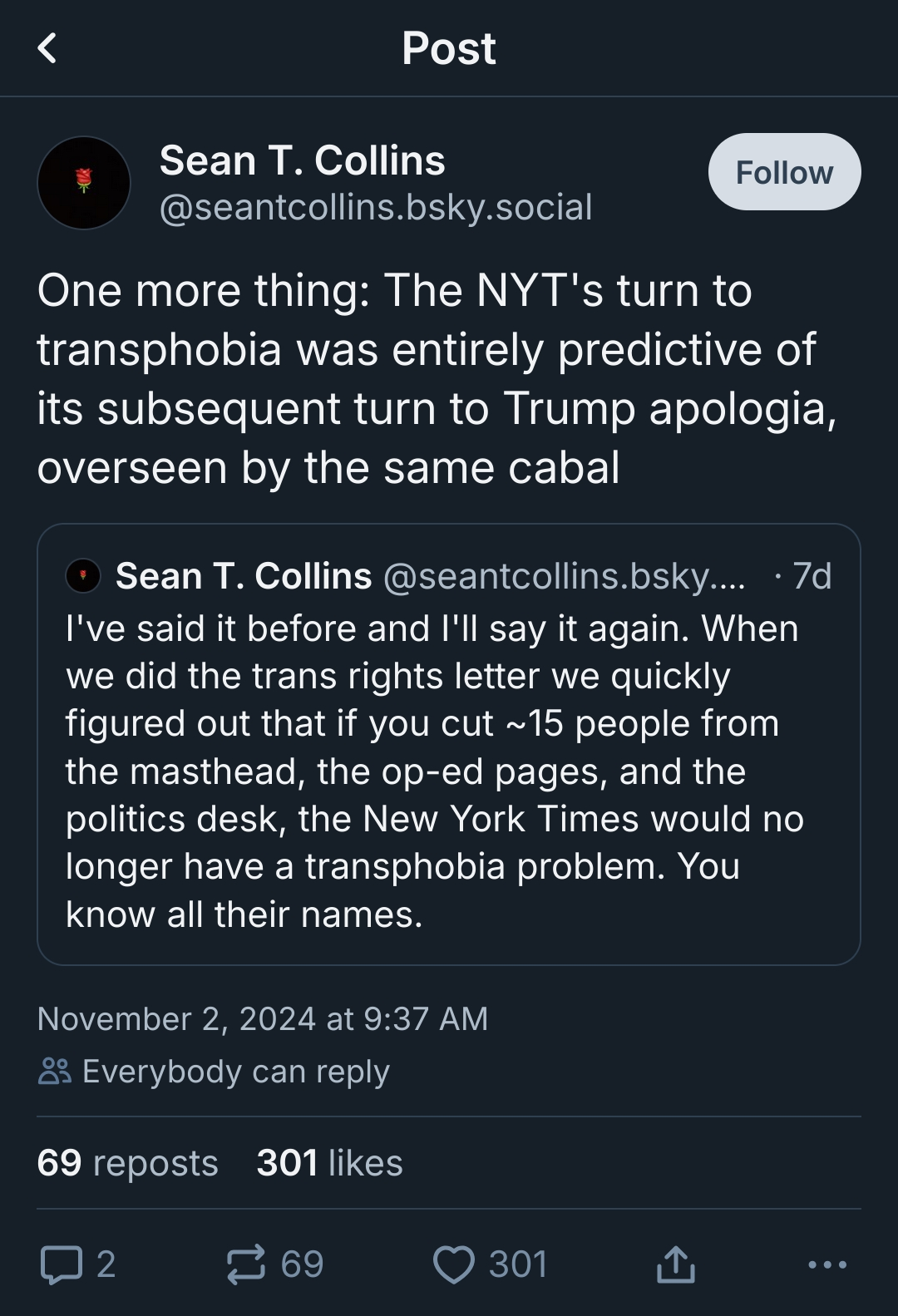Tap the Everybody can reply people icon
The image size is (898, 1316).
pyautogui.click(x=55, y=1071)
